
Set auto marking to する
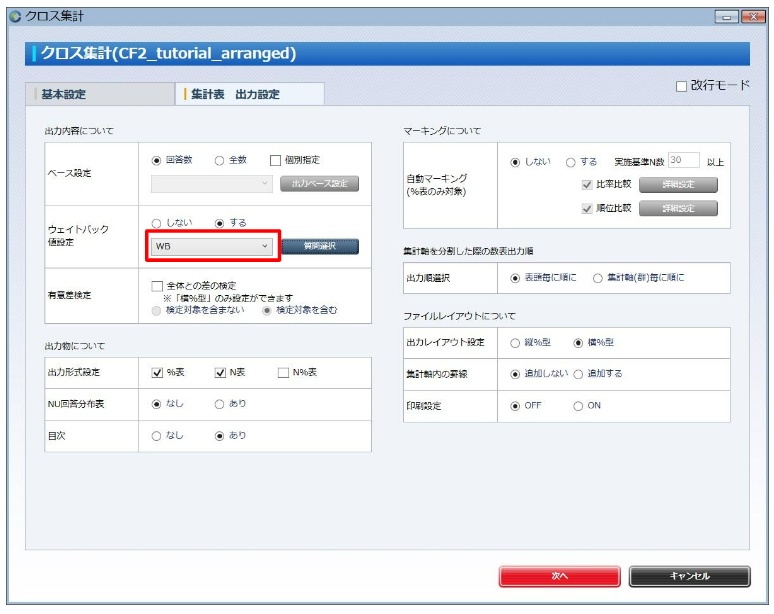point(571,162)
